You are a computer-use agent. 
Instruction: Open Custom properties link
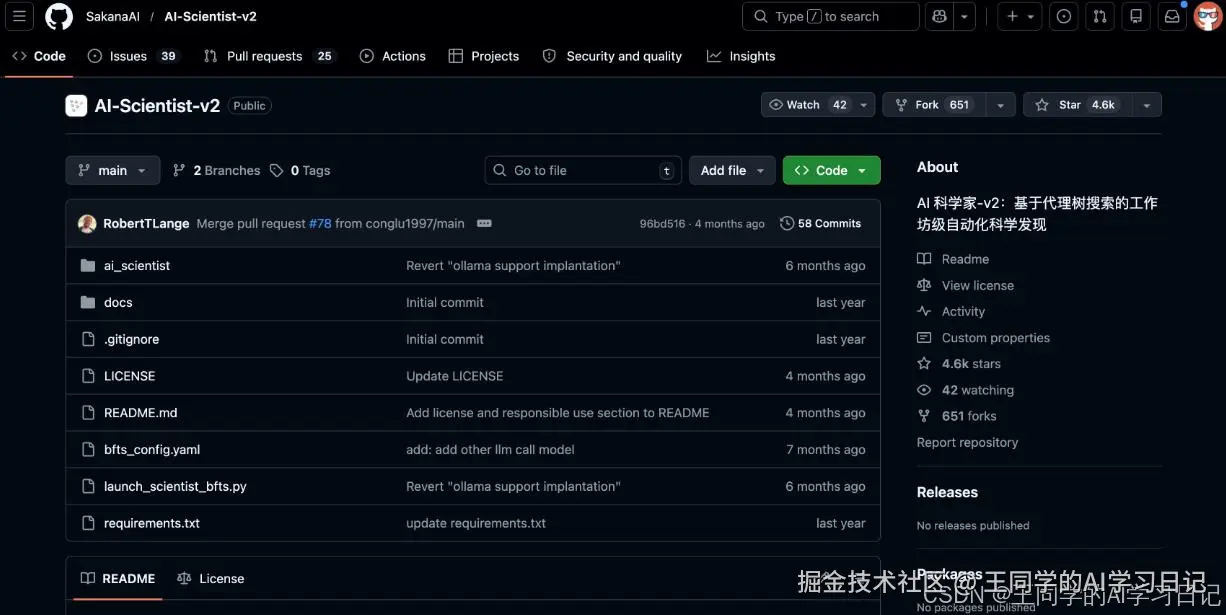pos(983,338)
